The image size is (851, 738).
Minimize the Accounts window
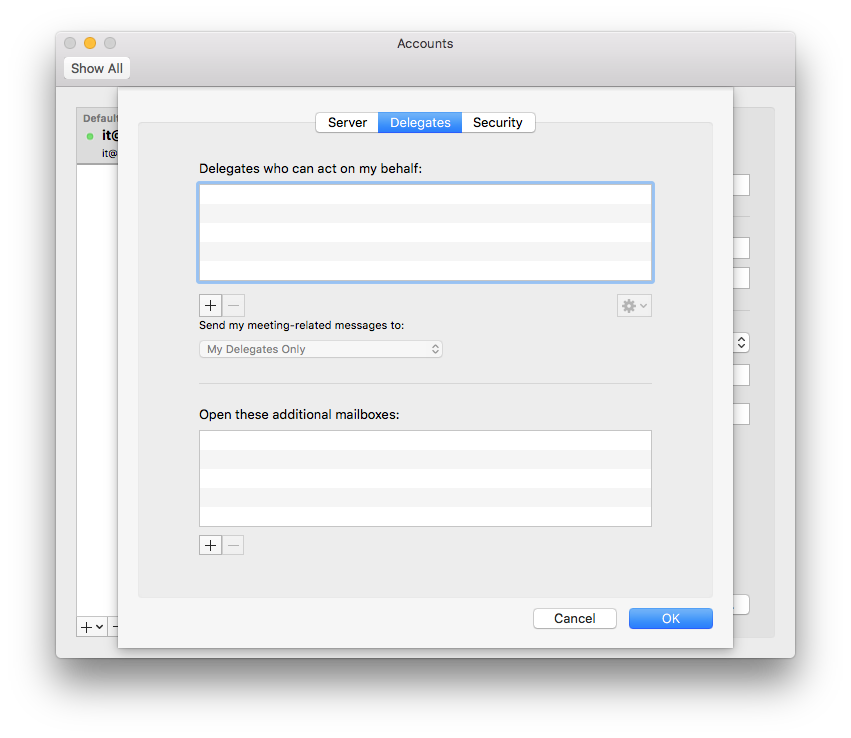point(90,43)
